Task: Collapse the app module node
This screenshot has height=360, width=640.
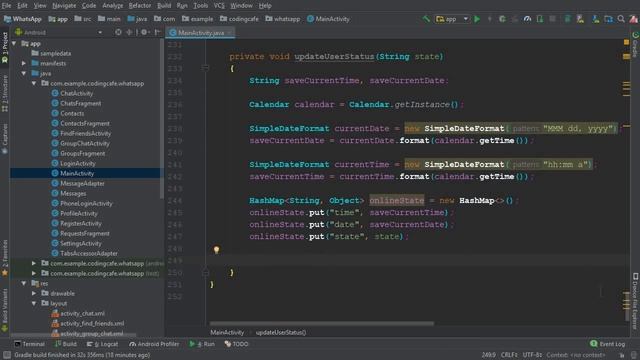Action: pyautogui.click(x=14, y=43)
